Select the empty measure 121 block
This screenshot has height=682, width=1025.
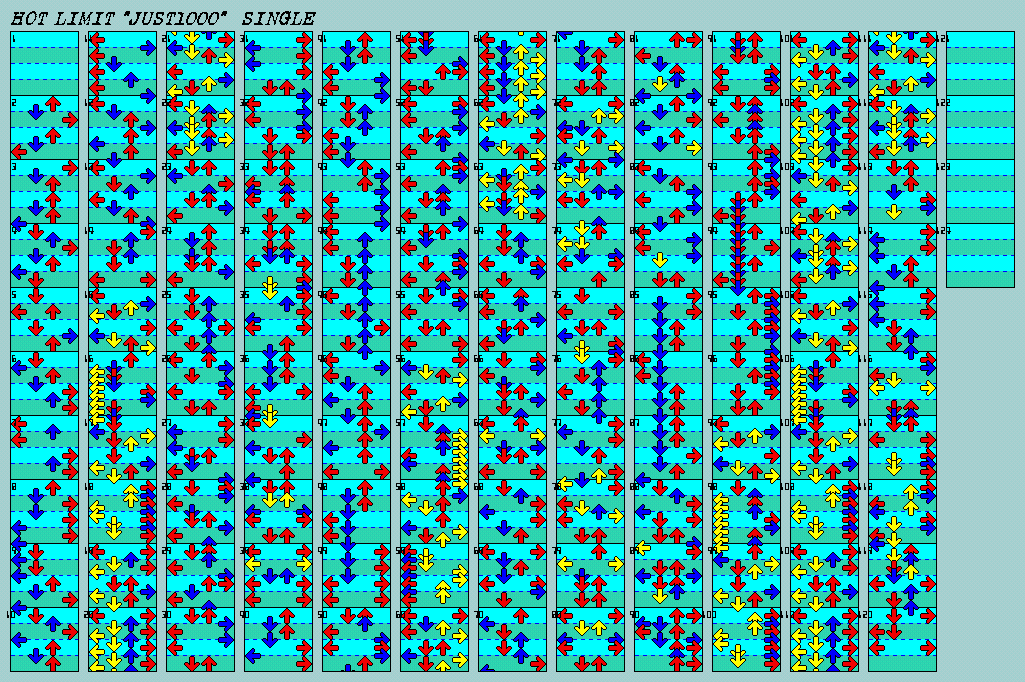point(980,63)
